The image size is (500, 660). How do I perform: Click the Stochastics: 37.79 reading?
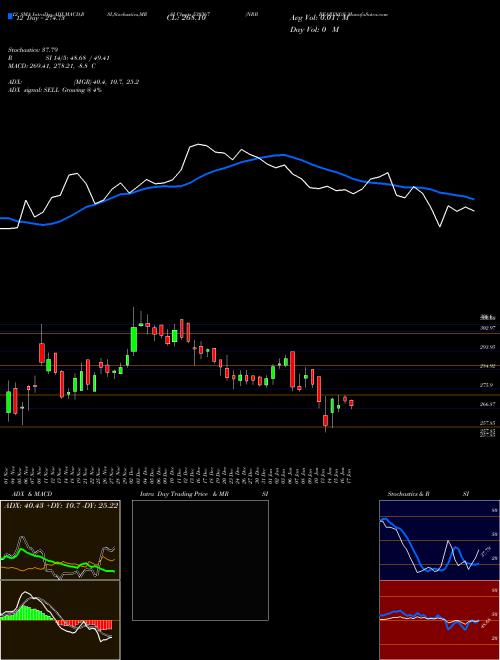tap(32, 50)
